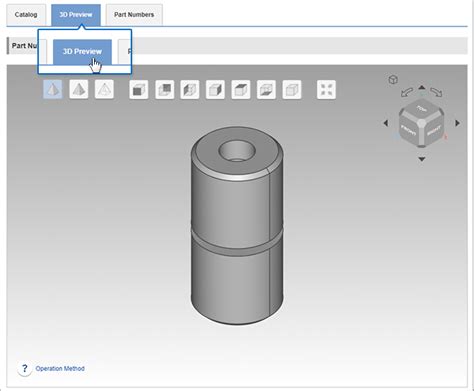Switch to front view cube icon

point(139,90)
